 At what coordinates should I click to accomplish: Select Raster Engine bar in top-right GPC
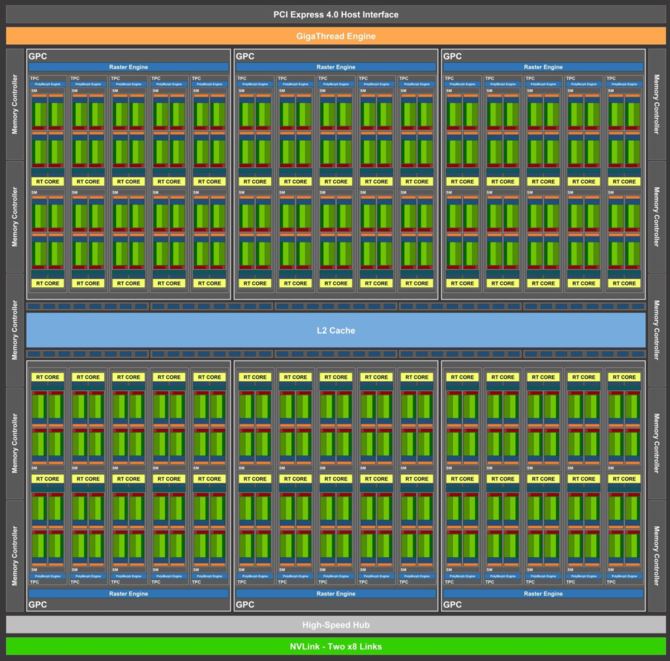click(x=543, y=67)
